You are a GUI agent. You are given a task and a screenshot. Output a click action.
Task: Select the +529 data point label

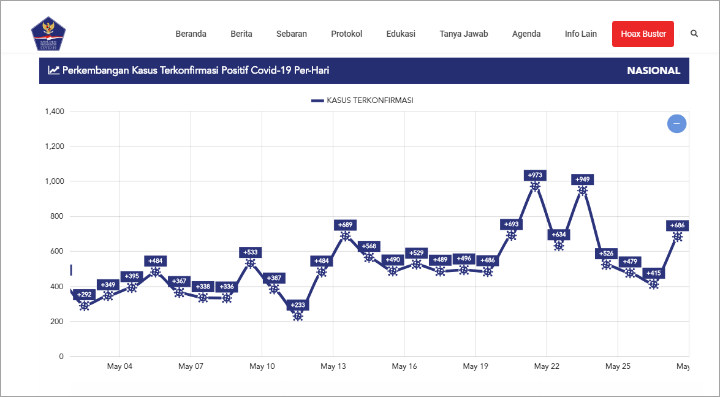(x=416, y=253)
